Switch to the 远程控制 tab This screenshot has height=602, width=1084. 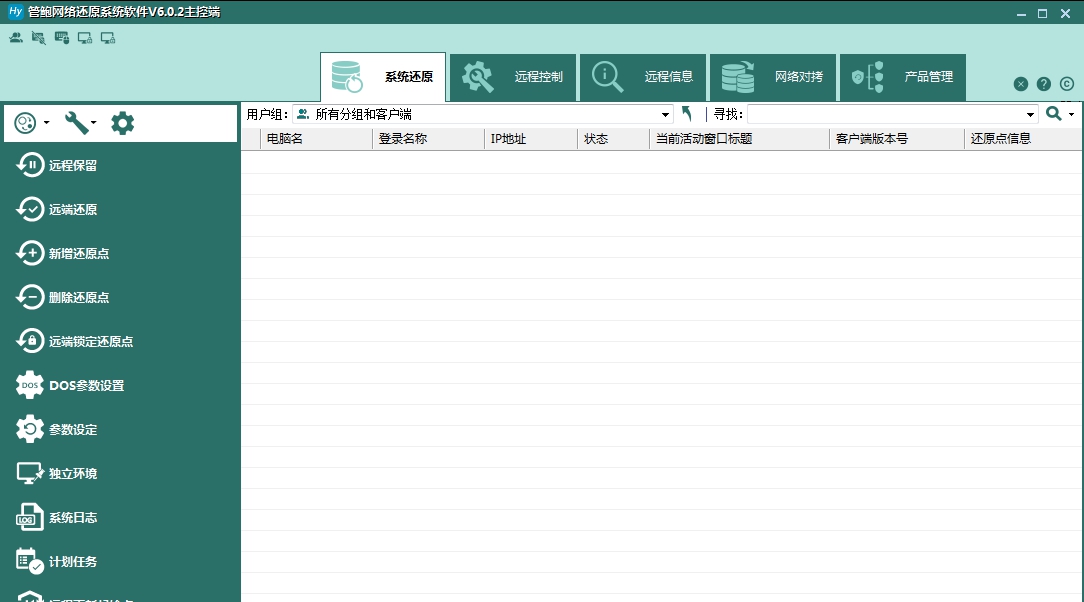click(513, 77)
